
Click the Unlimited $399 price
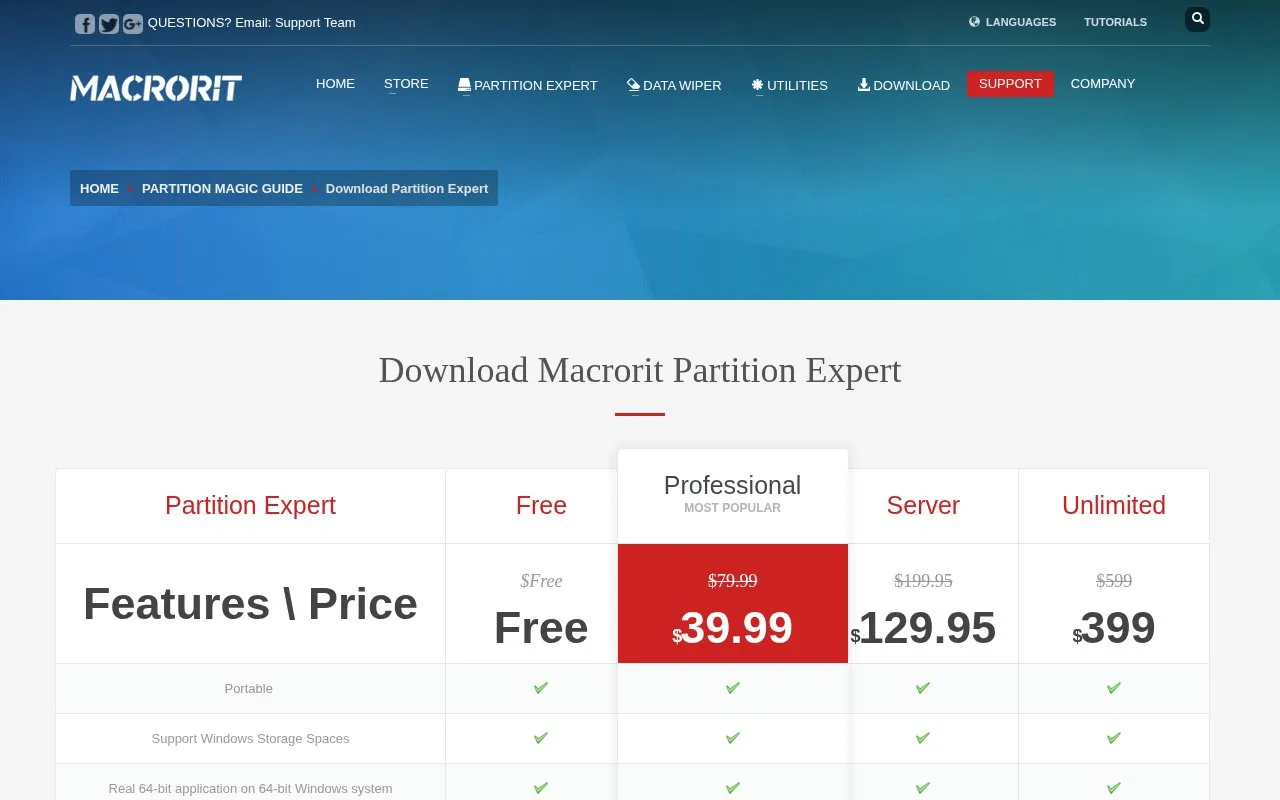pyautogui.click(x=1114, y=628)
